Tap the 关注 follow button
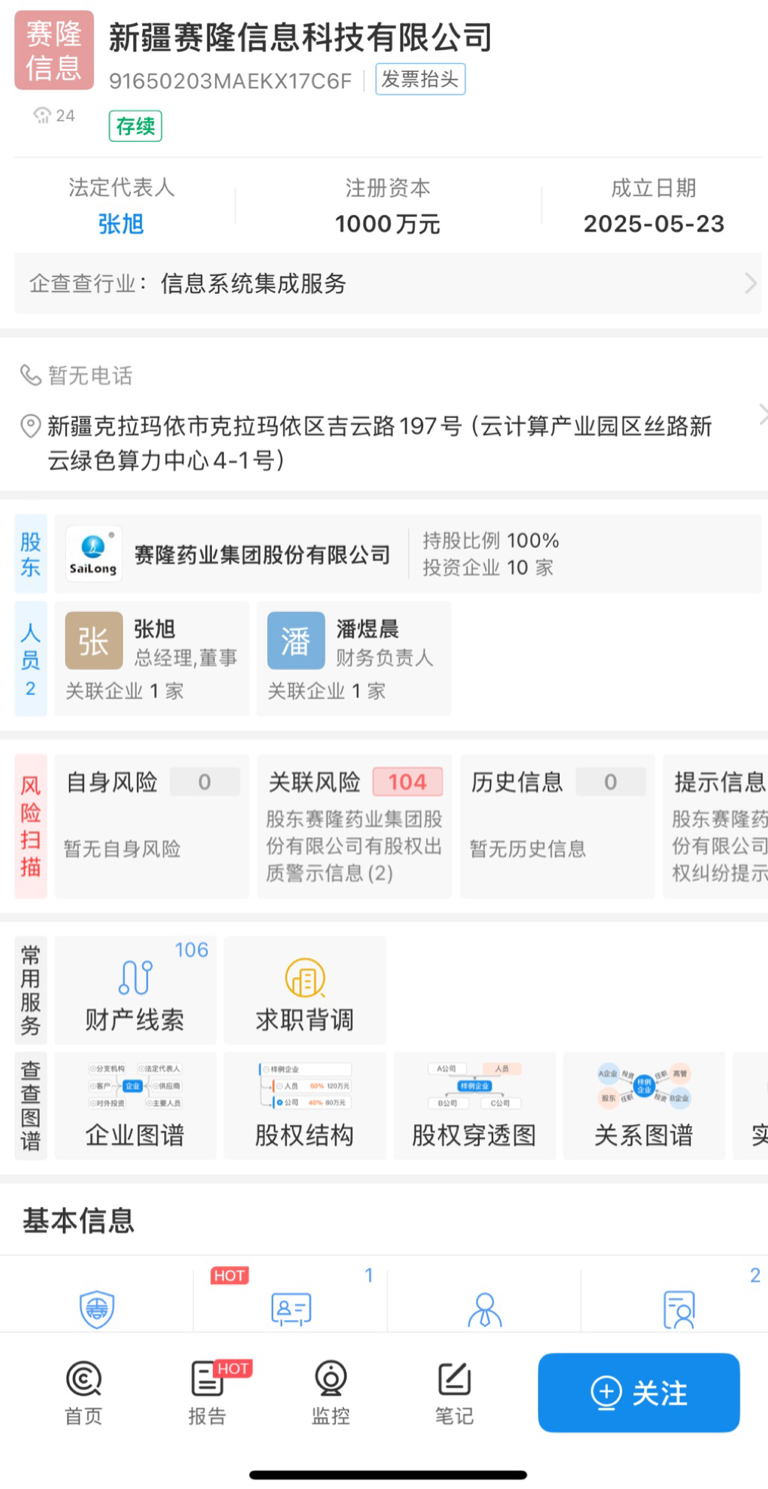 pos(639,1392)
